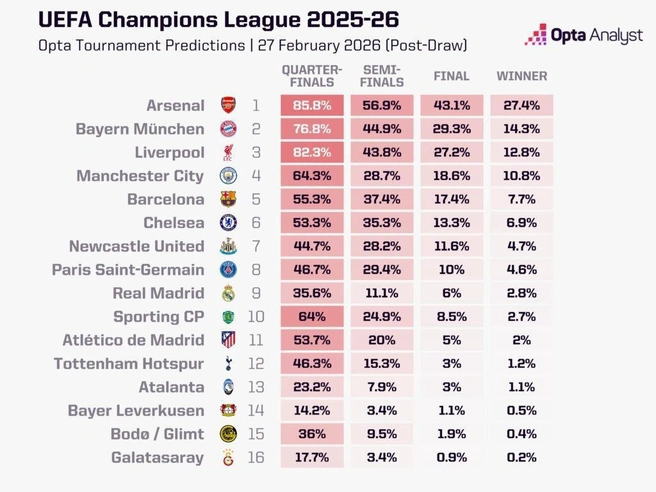Click the Bayern München club crest
Image resolution: width=656 pixels, height=492 pixels.
click(x=228, y=129)
